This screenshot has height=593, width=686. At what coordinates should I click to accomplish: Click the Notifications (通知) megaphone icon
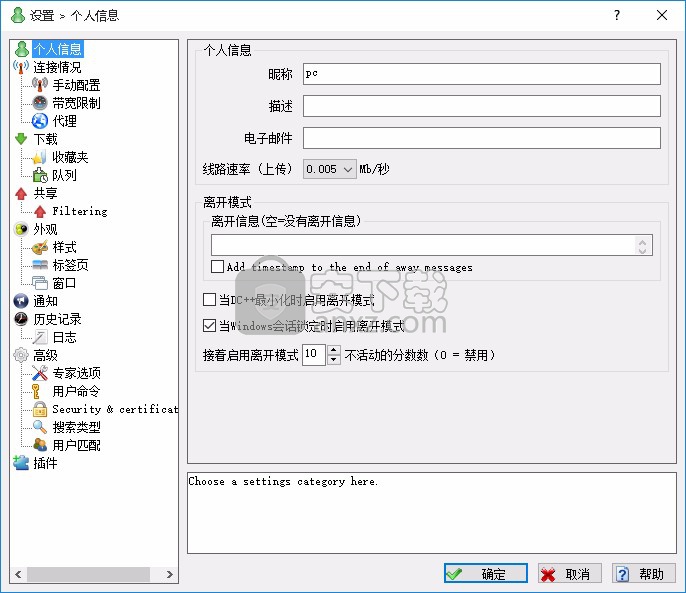click(x=21, y=301)
